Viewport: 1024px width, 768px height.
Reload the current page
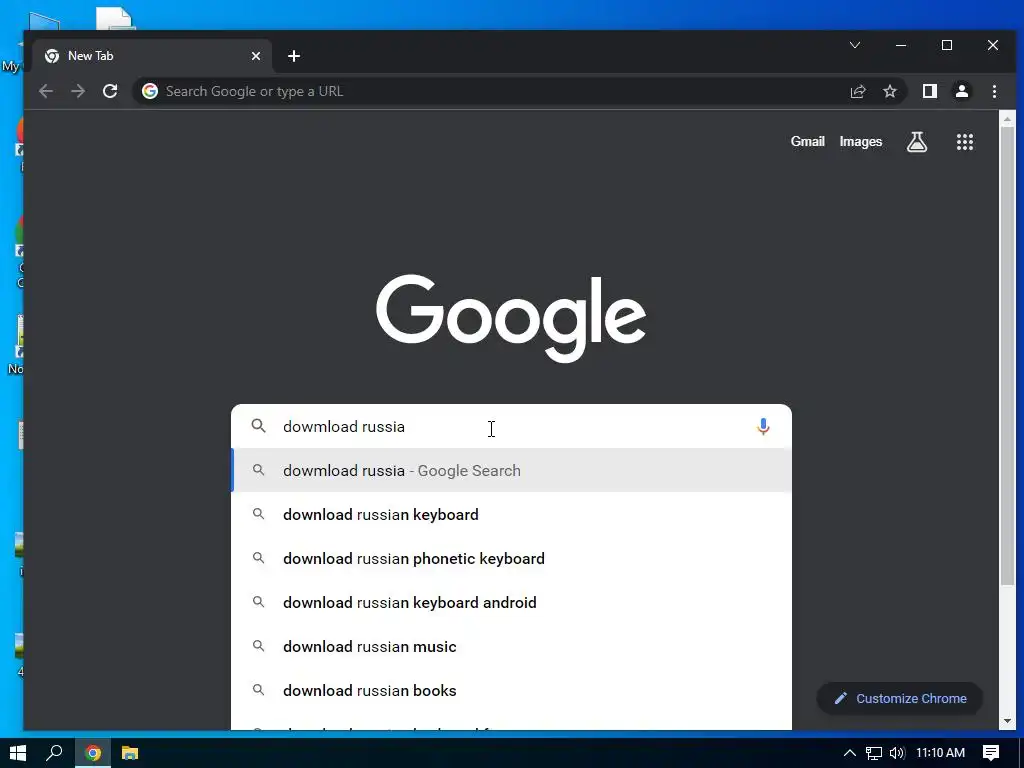tap(110, 91)
